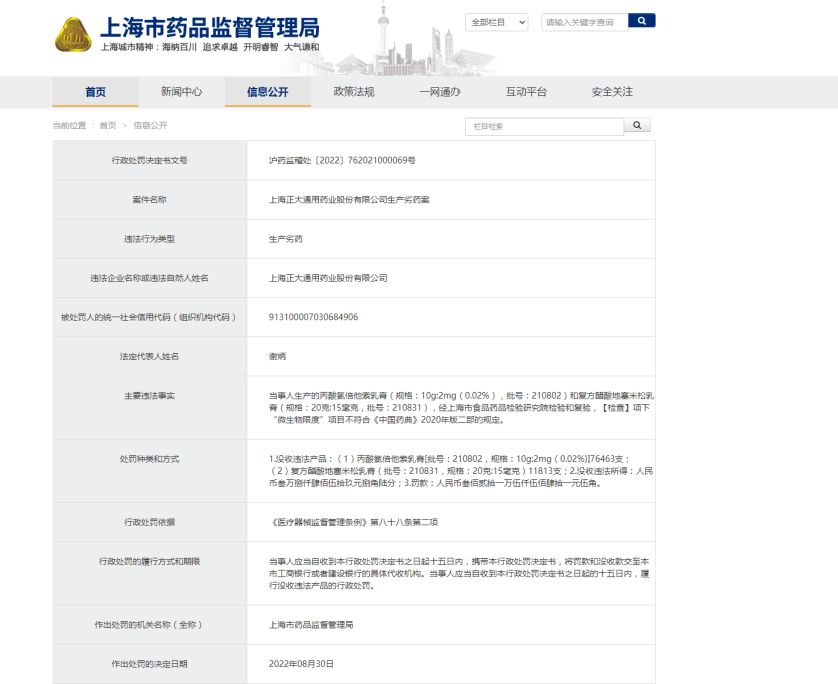This screenshot has height=684, width=838.
Task: Click the credit code 913100007030684906
Action: tap(313, 317)
